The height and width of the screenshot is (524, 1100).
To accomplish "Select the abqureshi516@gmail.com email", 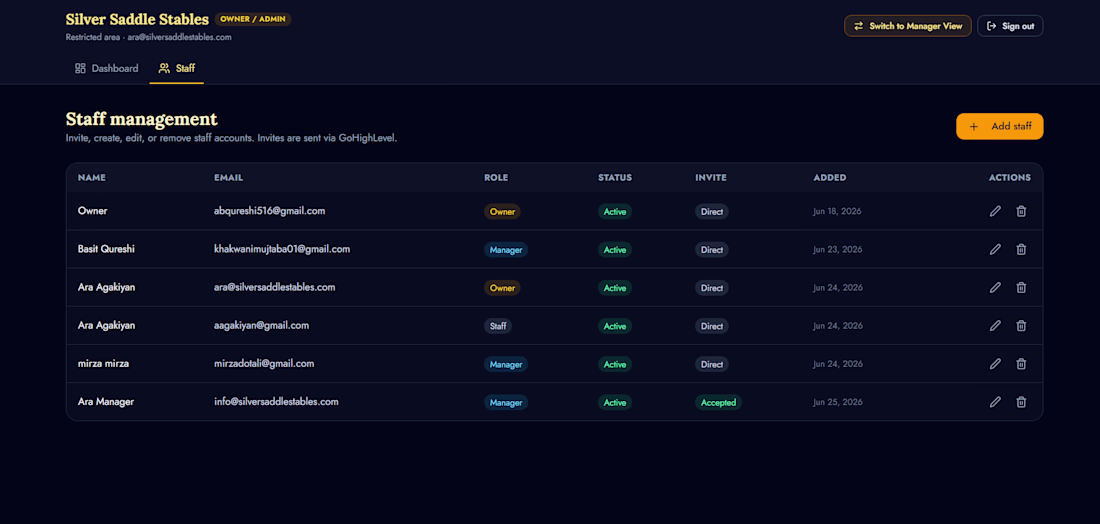I will (x=269, y=210).
